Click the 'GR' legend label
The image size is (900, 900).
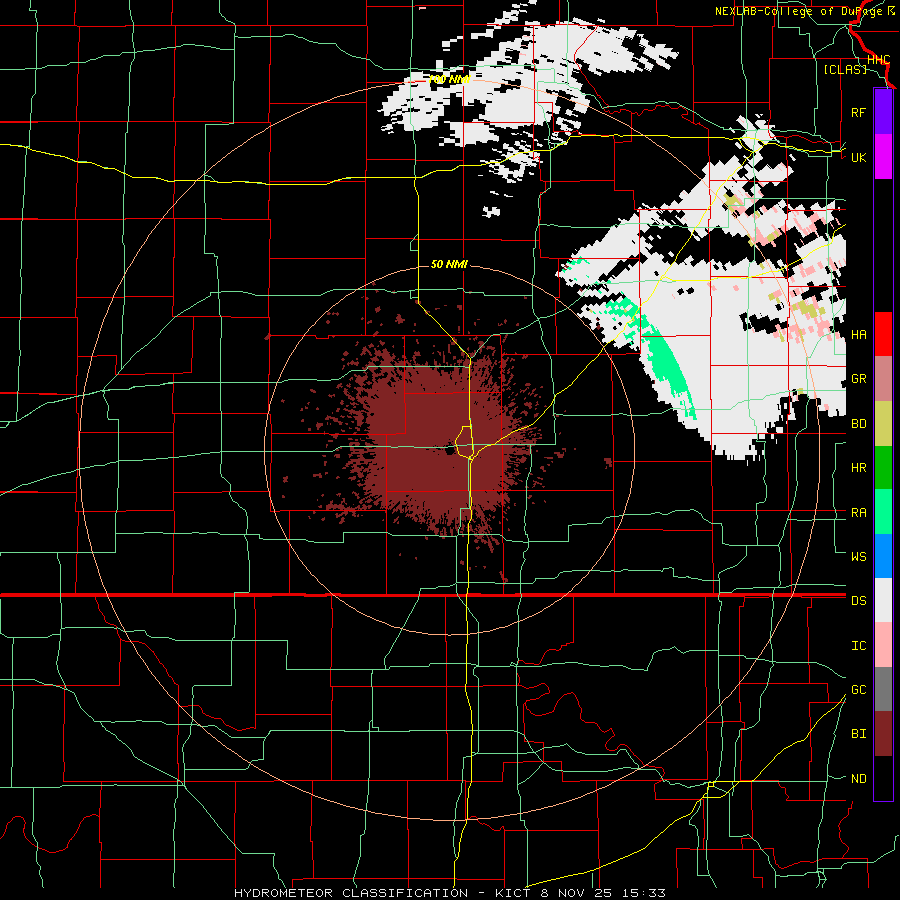(858, 379)
